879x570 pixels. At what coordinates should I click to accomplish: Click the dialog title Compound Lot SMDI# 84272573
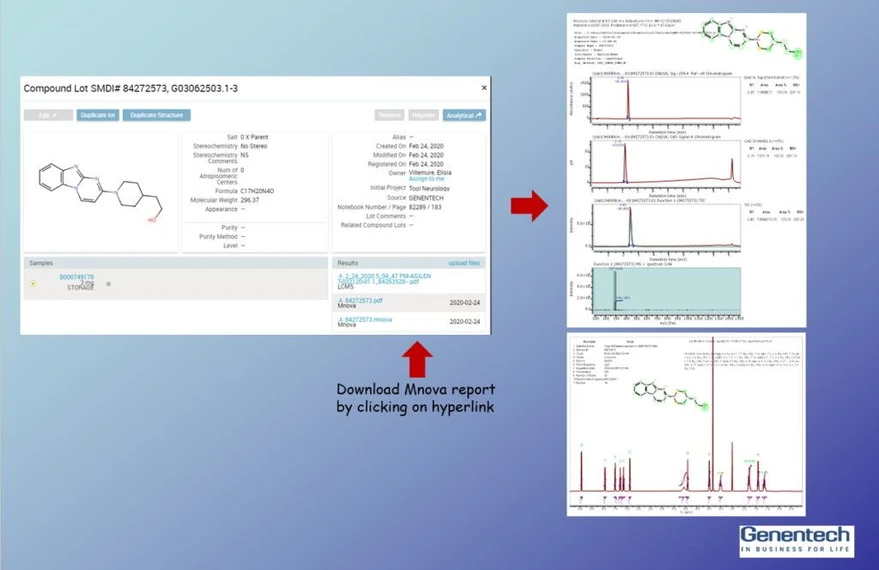coord(131,89)
